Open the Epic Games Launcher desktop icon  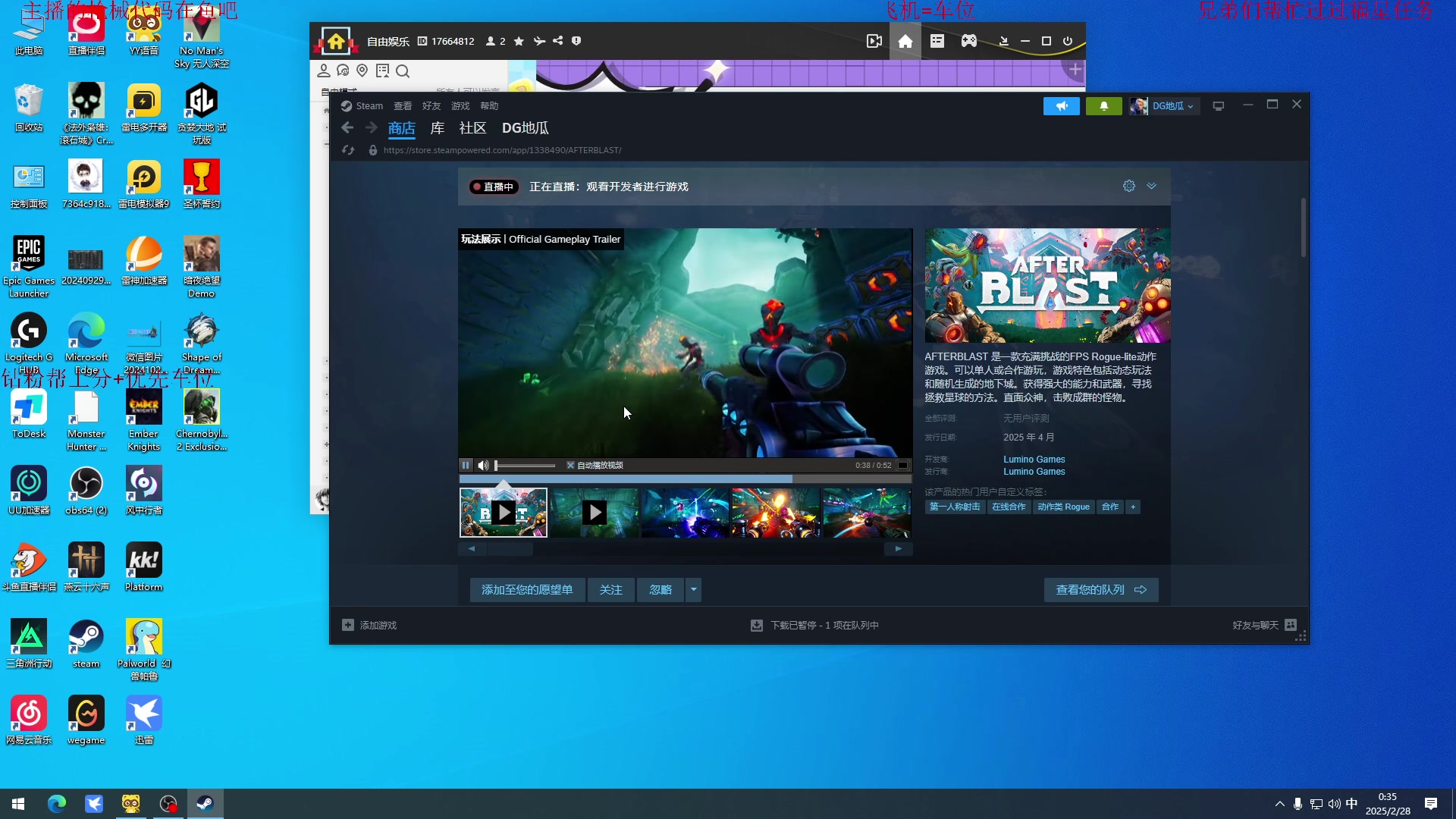[x=29, y=267]
